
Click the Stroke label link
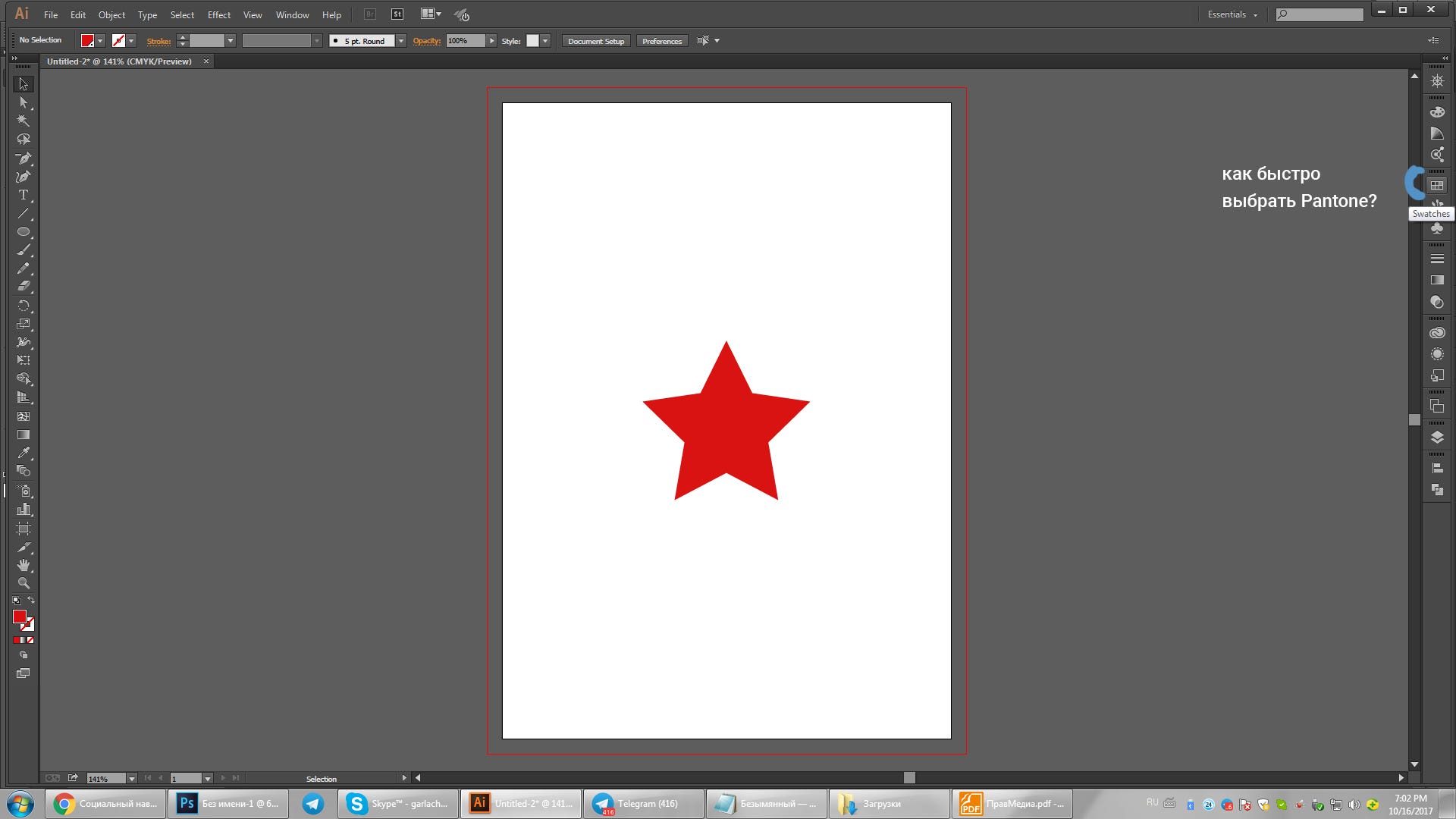click(x=158, y=41)
